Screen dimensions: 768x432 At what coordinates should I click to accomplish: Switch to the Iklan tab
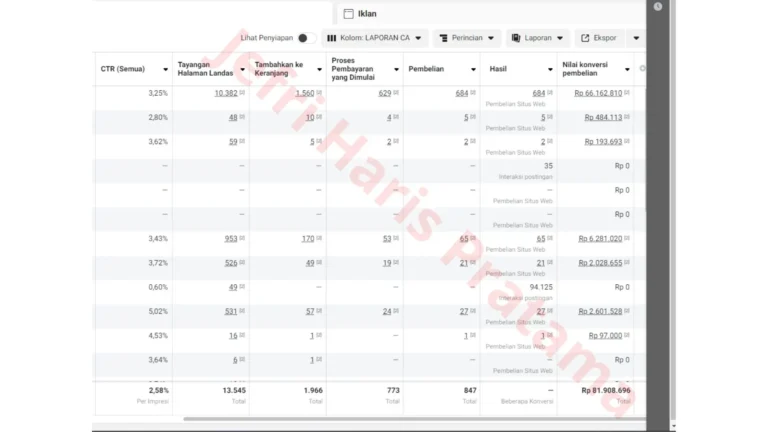(366, 14)
